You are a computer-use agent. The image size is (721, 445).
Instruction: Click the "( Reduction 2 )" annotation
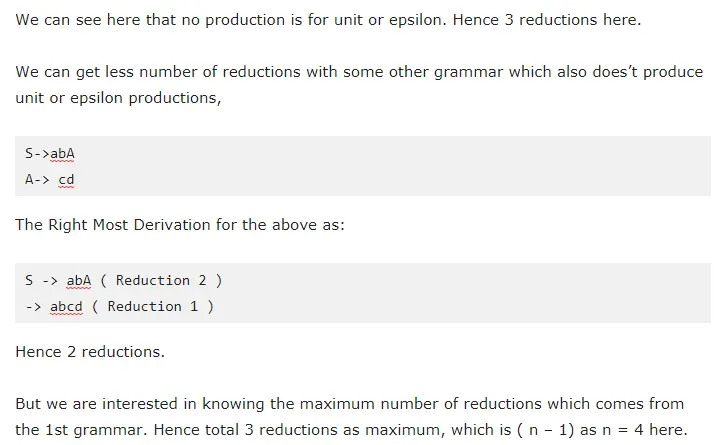click(162, 281)
